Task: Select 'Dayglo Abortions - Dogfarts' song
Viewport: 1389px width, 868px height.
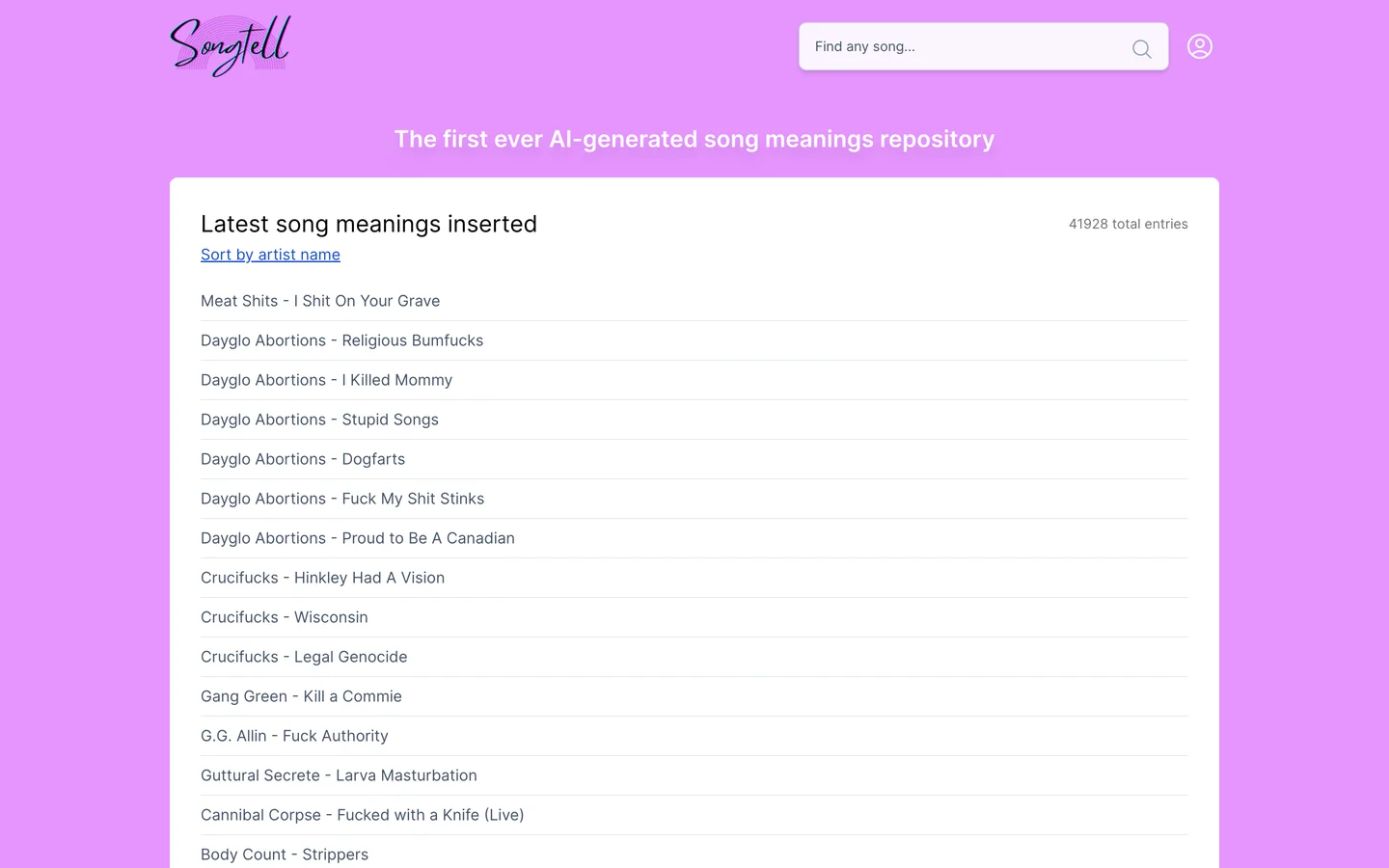Action: [303, 459]
